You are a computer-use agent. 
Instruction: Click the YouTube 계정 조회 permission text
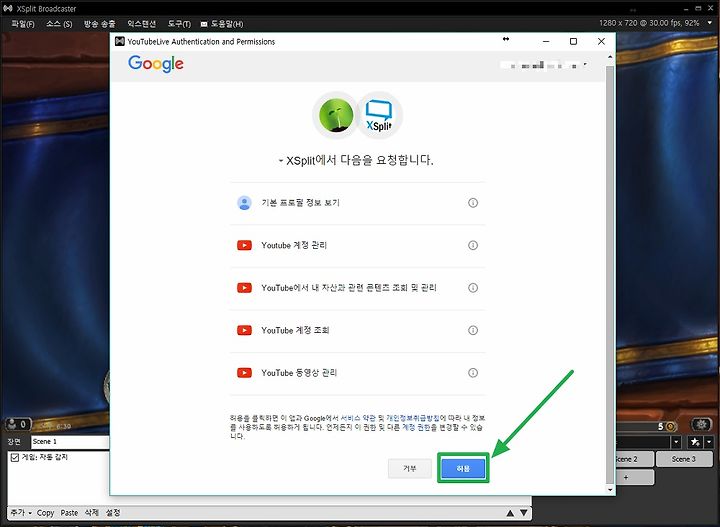[x=295, y=330]
